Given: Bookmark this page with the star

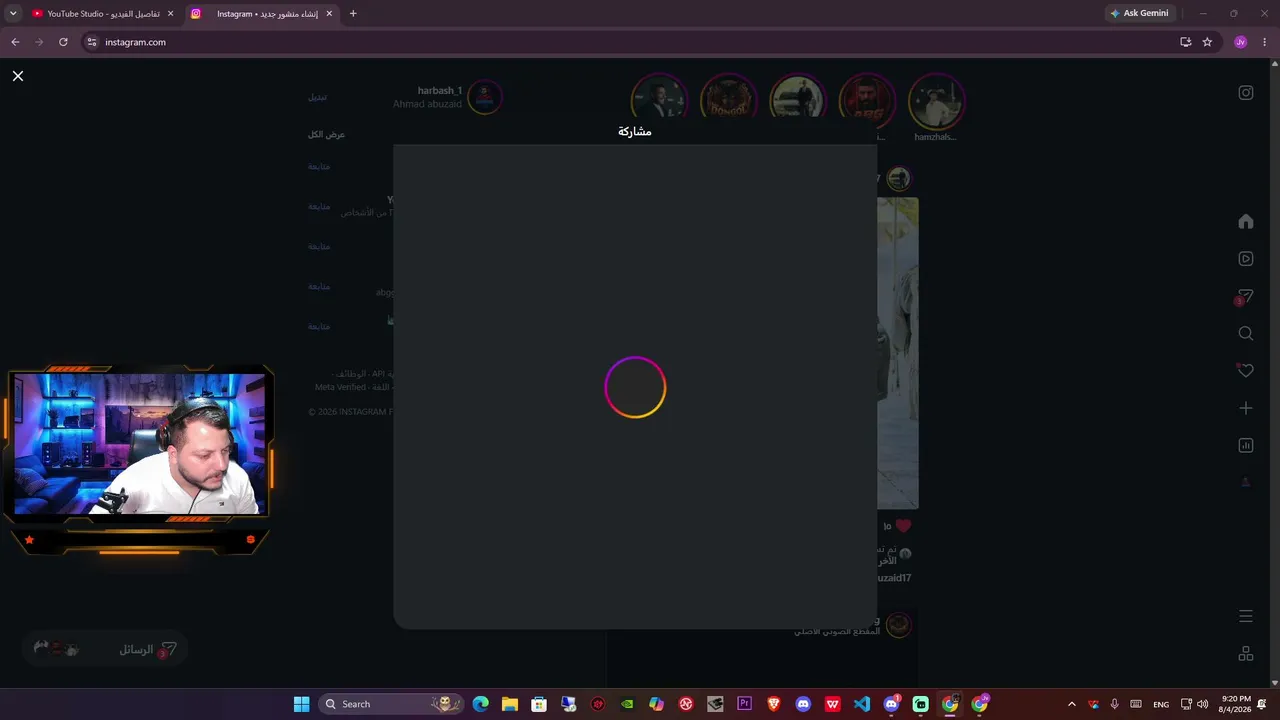Looking at the screenshot, I should click(x=1207, y=42).
